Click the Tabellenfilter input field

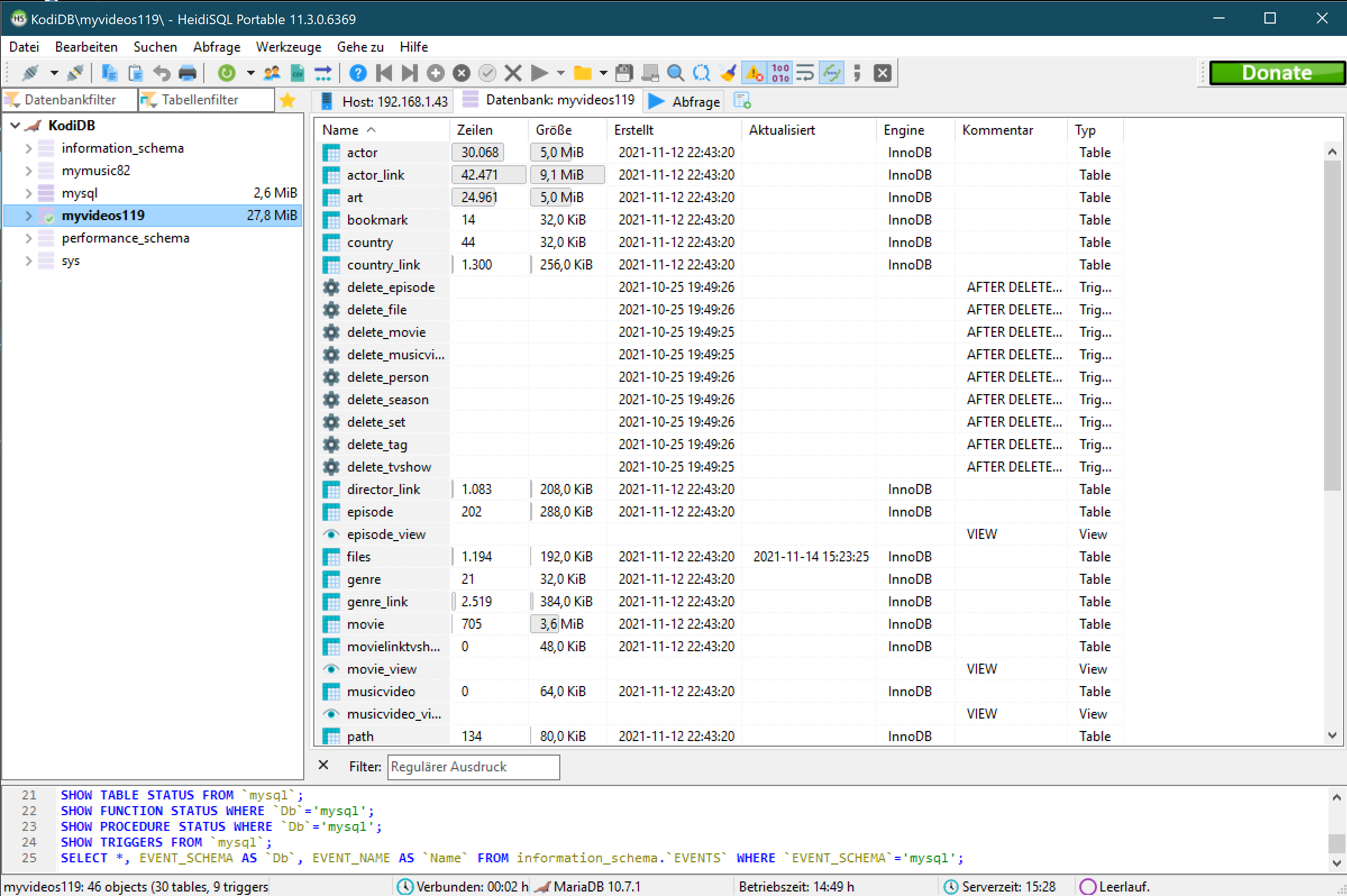coord(206,100)
